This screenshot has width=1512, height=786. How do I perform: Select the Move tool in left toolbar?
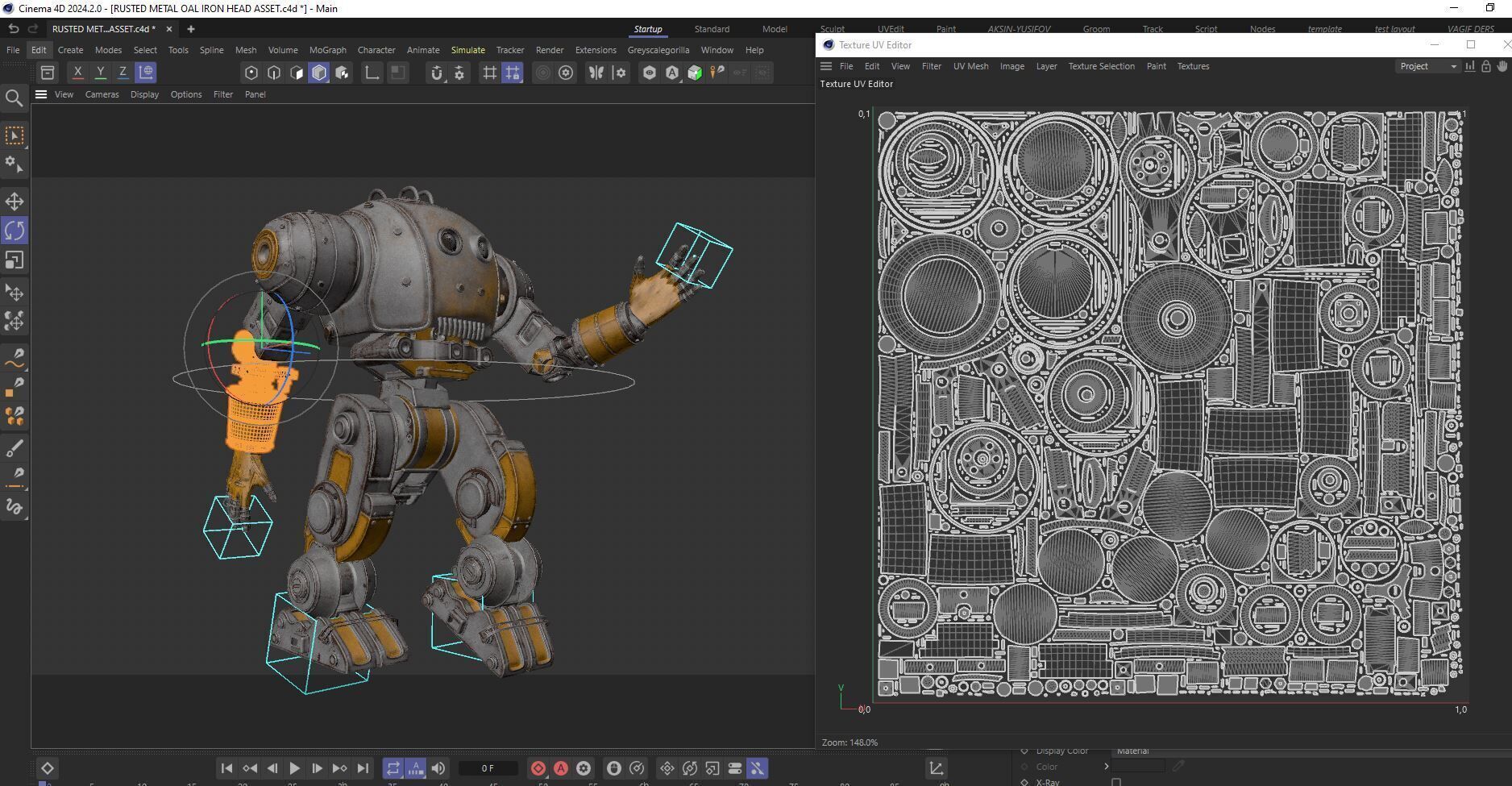pyautogui.click(x=15, y=202)
